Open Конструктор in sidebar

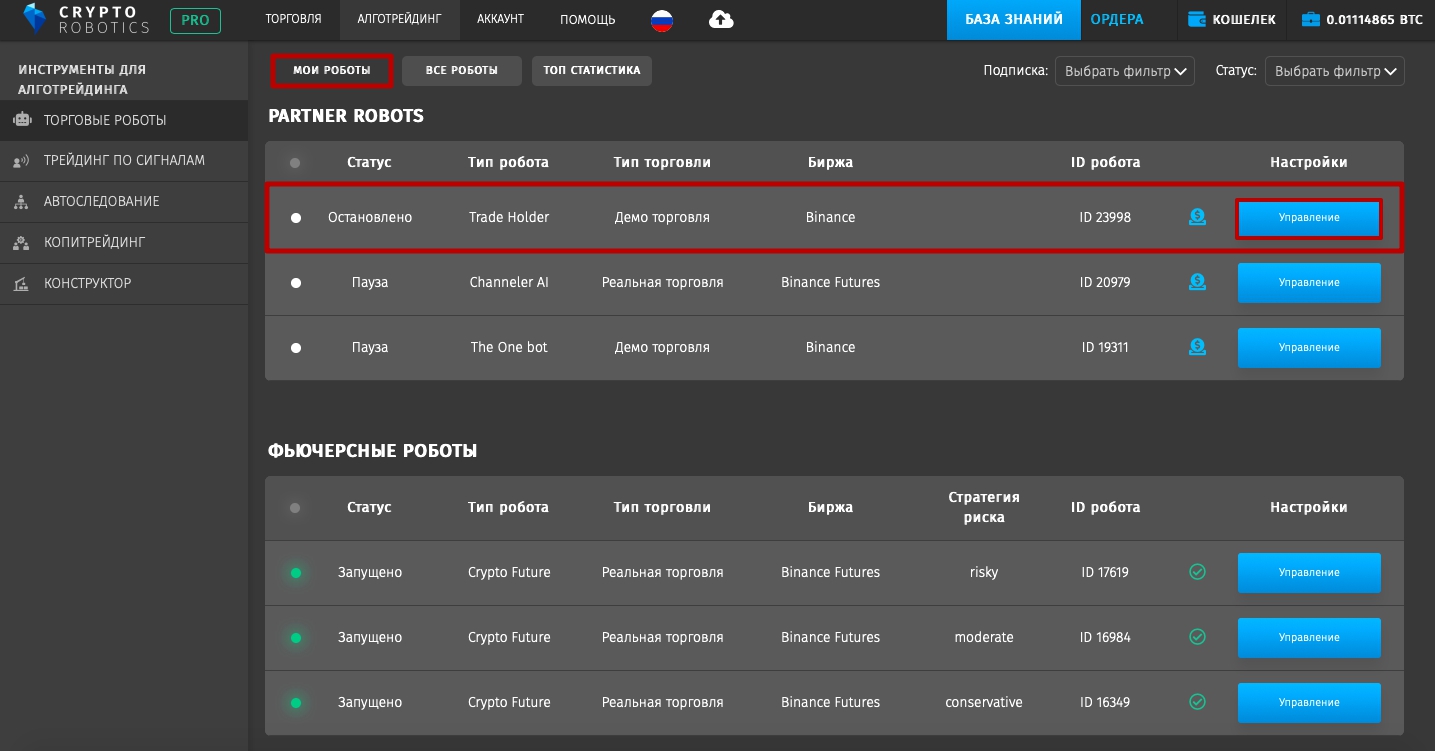point(124,283)
